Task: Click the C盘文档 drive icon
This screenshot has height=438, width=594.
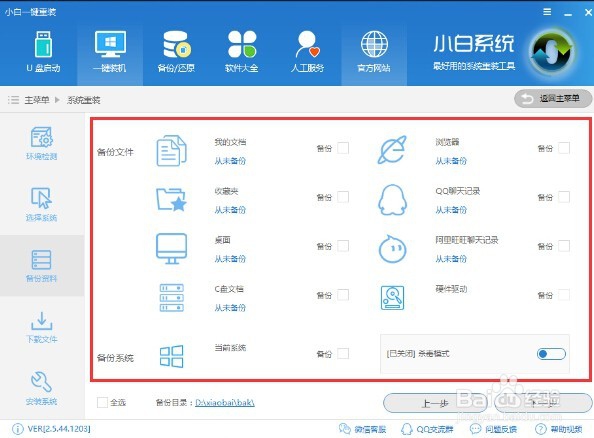Action: click(x=172, y=298)
